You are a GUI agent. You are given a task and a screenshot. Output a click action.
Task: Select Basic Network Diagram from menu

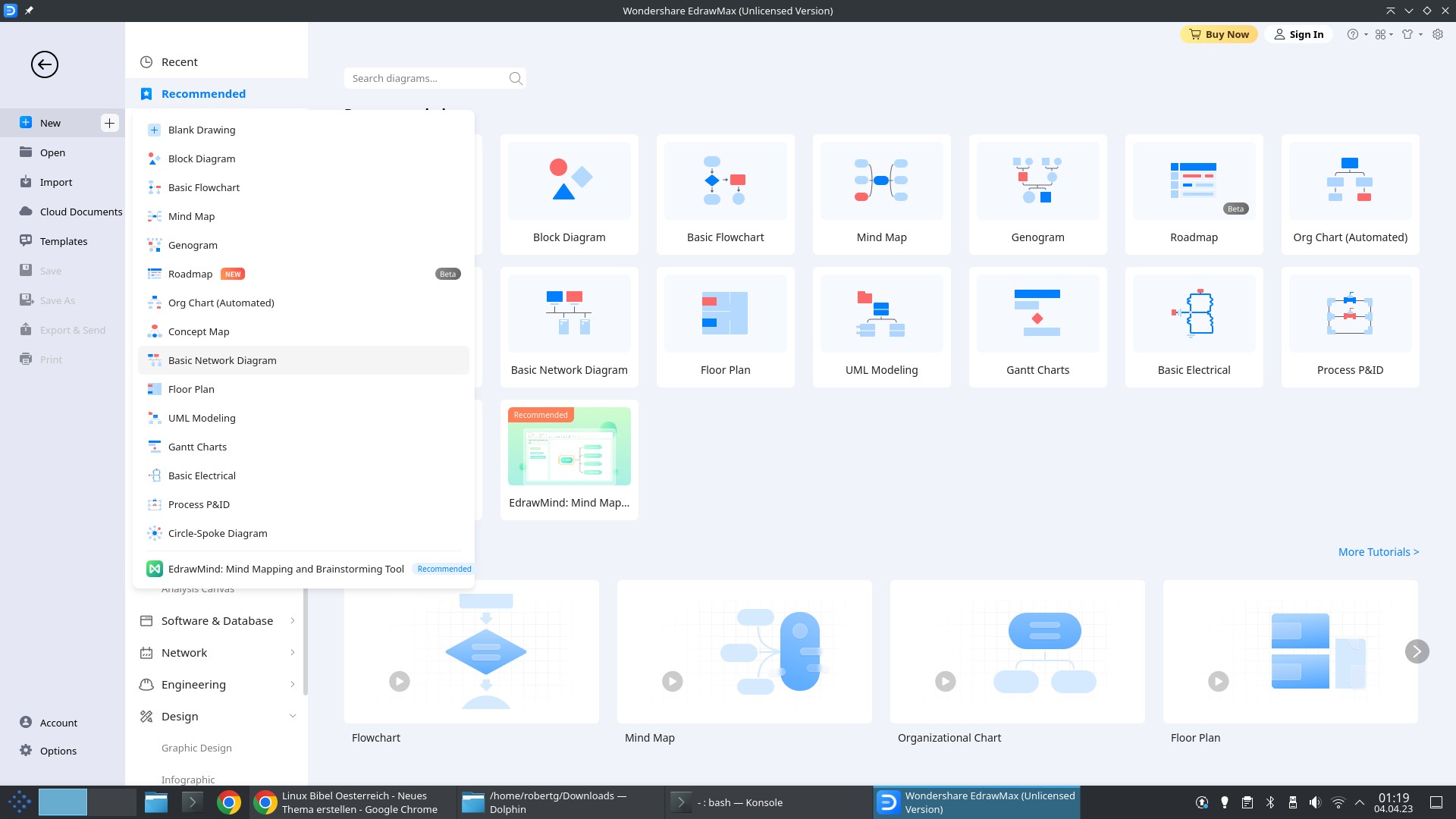click(x=222, y=360)
